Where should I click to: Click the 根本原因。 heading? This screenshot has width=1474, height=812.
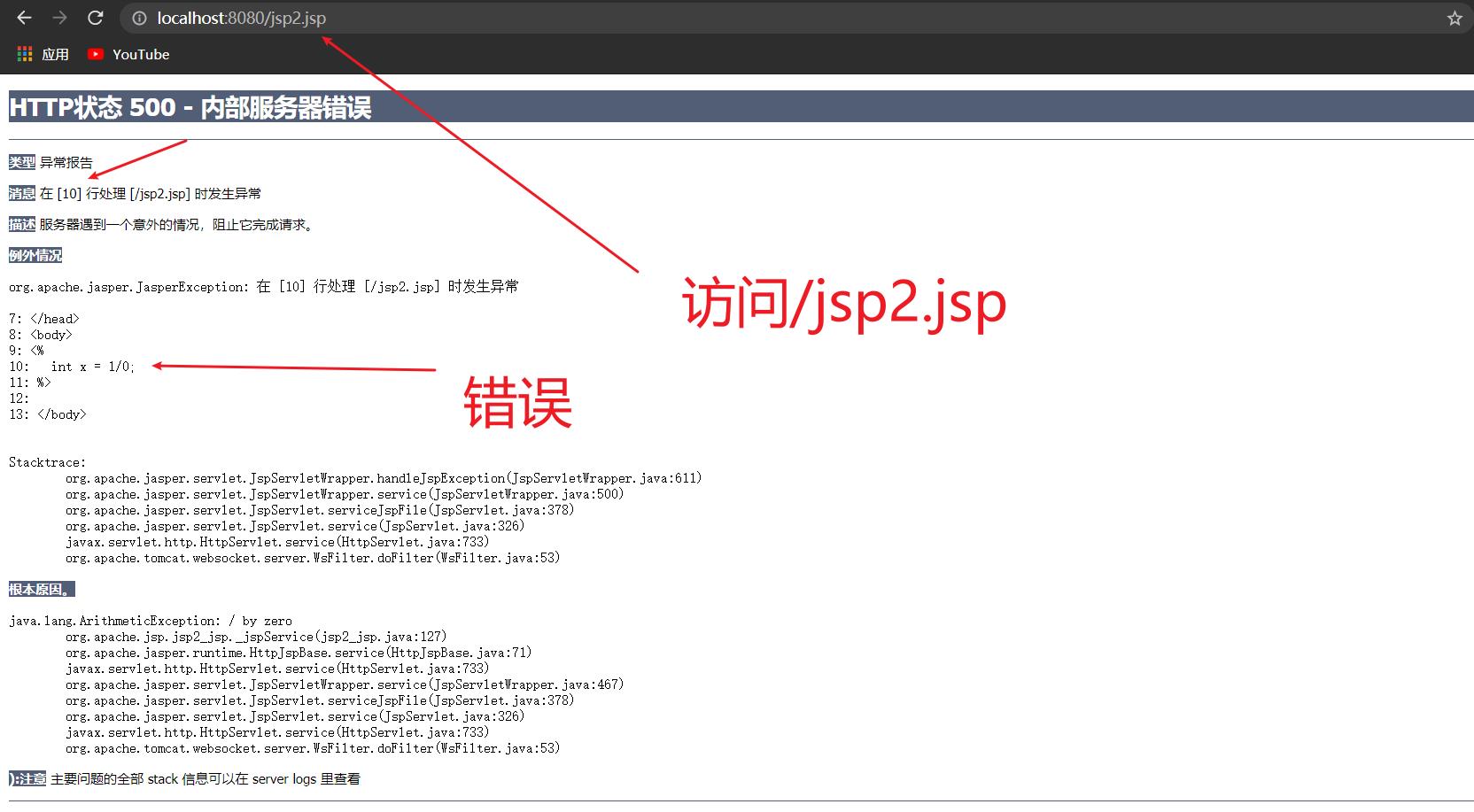click(42, 589)
